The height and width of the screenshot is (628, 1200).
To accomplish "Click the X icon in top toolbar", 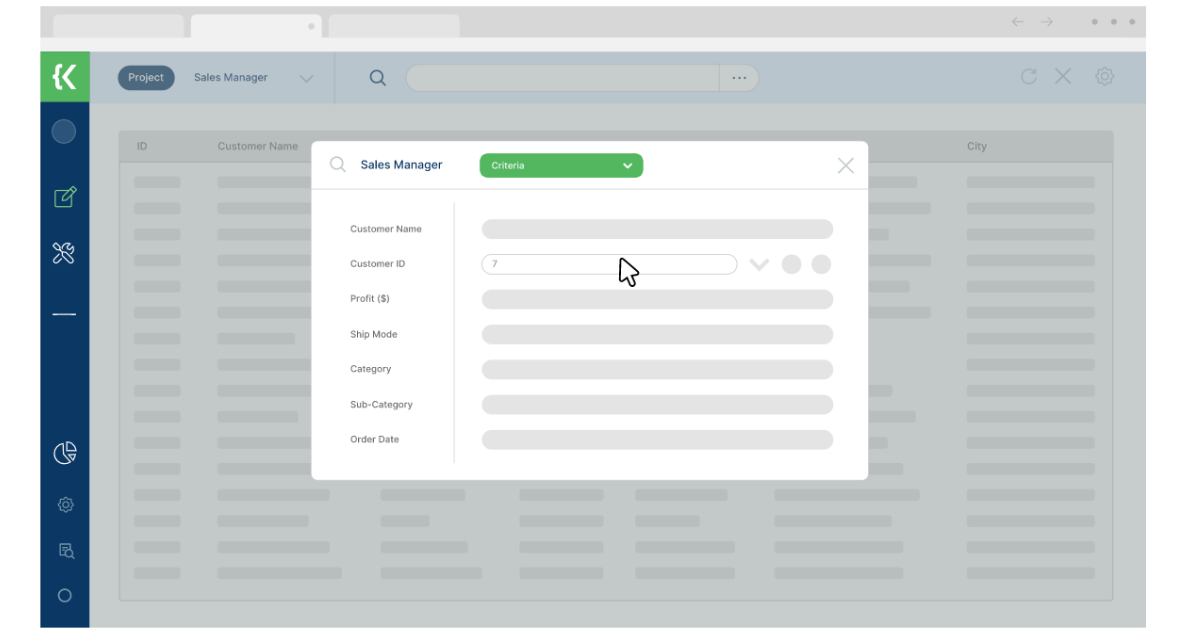I will [x=1063, y=77].
